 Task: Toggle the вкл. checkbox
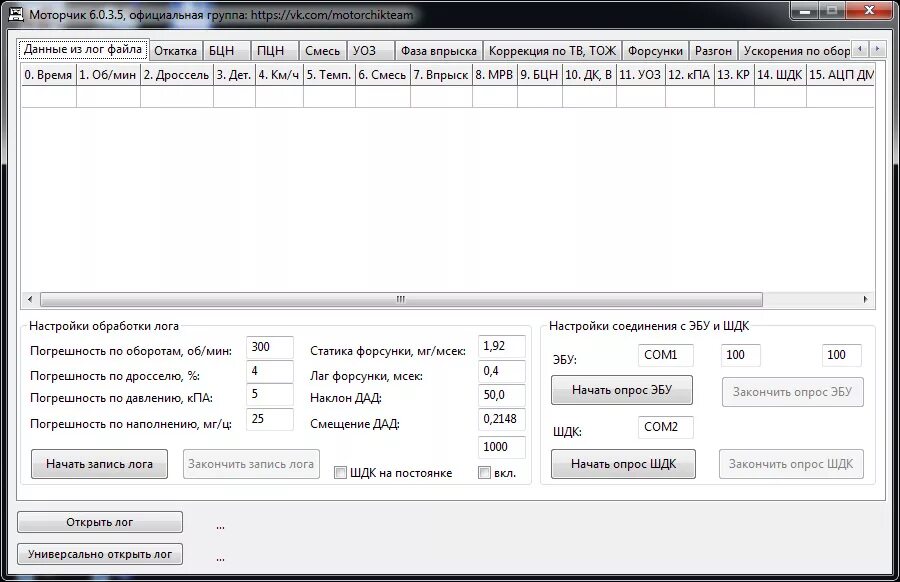tap(484, 472)
